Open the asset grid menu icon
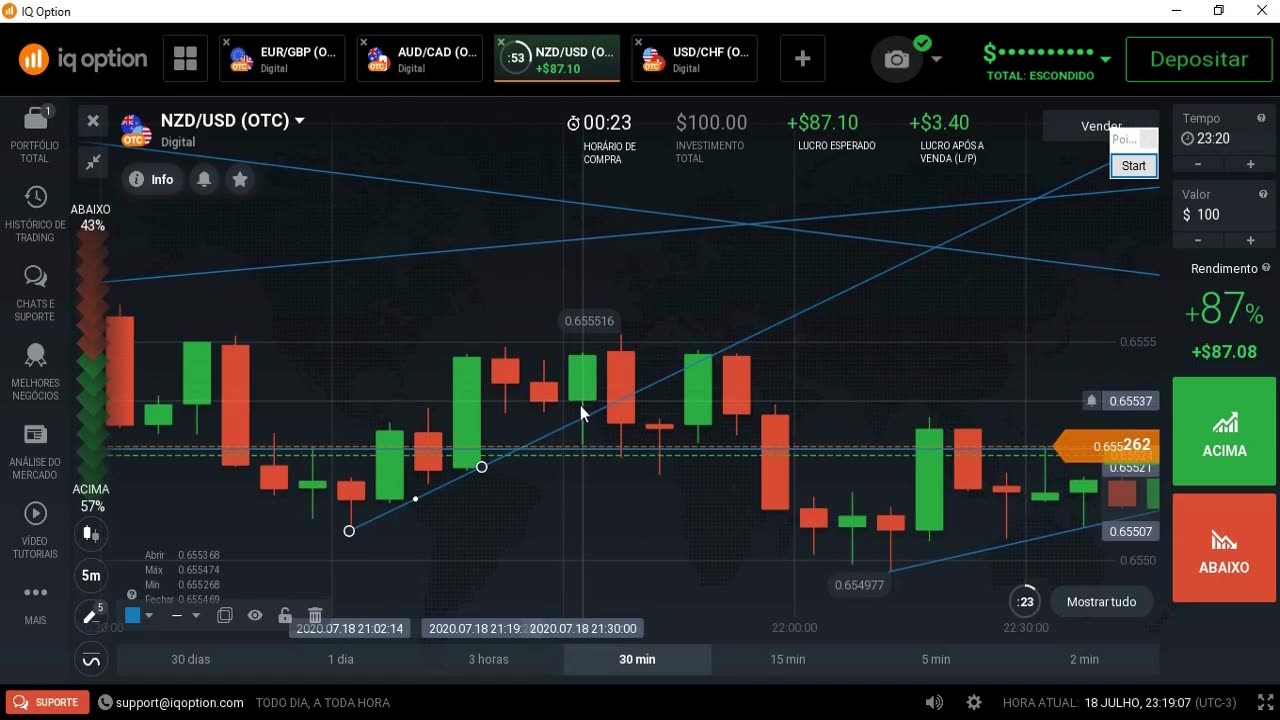The image size is (1280, 720). (x=185, y=58)
